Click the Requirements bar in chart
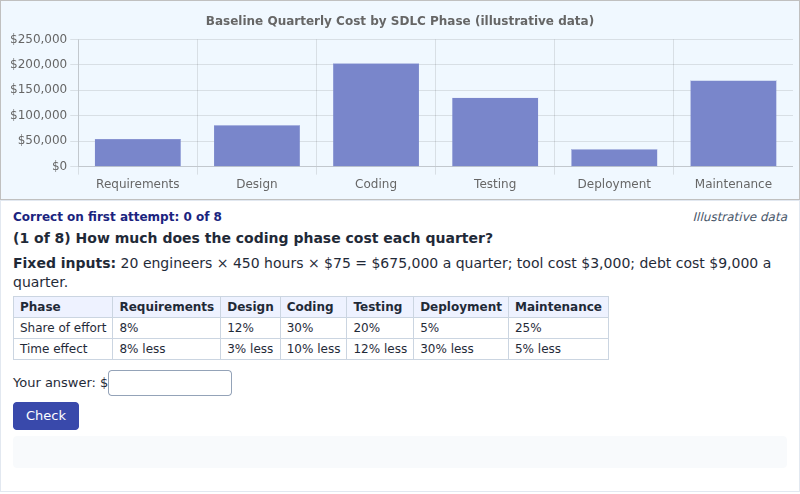This screenshot has width=800, height=494. pyautogui.click(x=138, y=153)
